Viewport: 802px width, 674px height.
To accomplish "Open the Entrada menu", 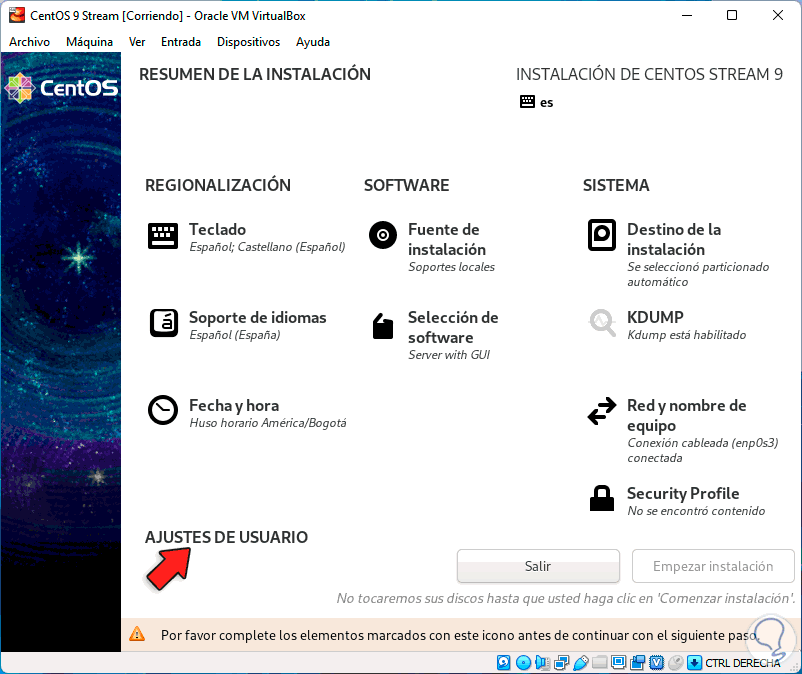I will [181, 42].
